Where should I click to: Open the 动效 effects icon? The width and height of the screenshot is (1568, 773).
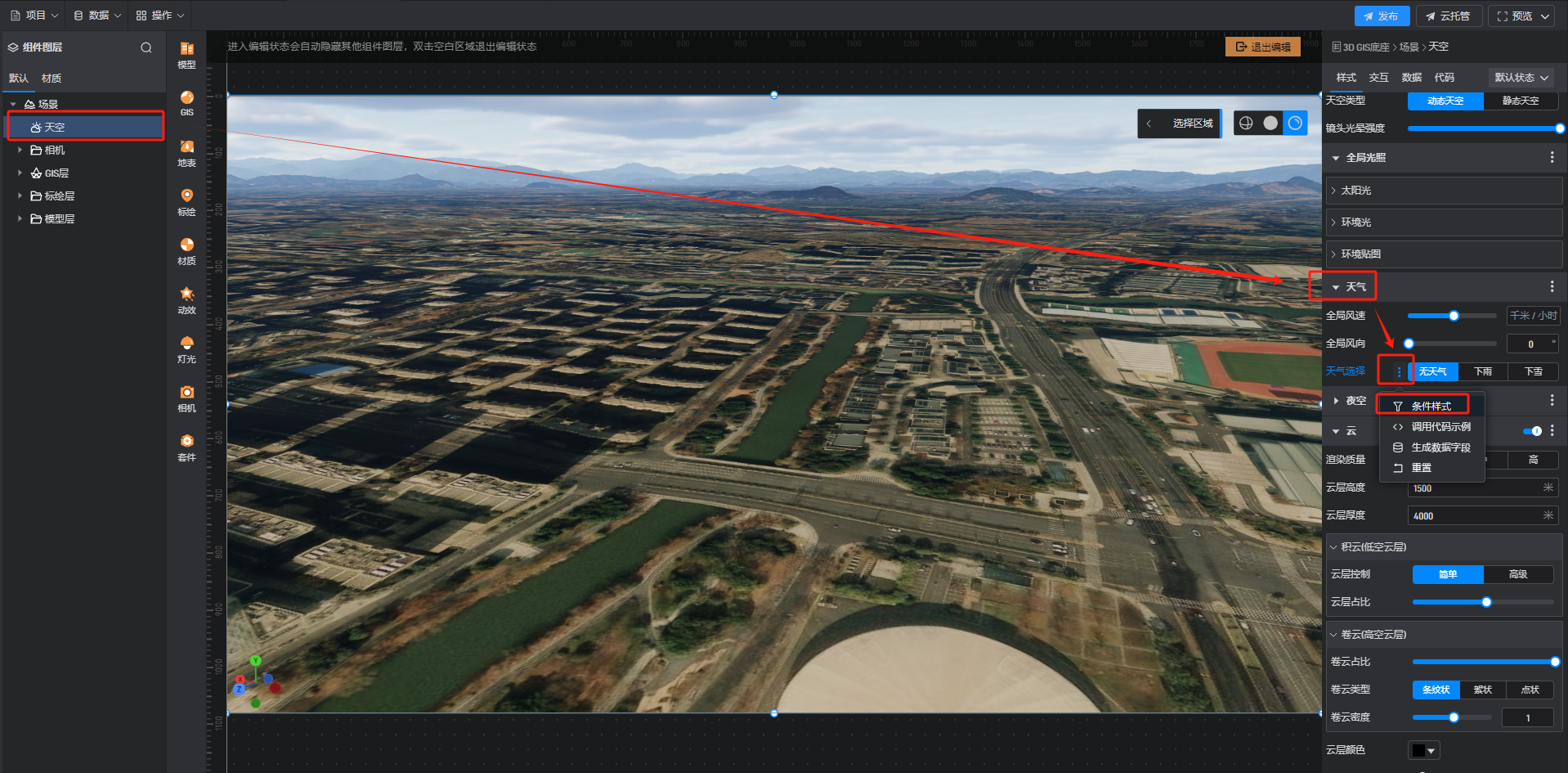[x=187, y=300]
